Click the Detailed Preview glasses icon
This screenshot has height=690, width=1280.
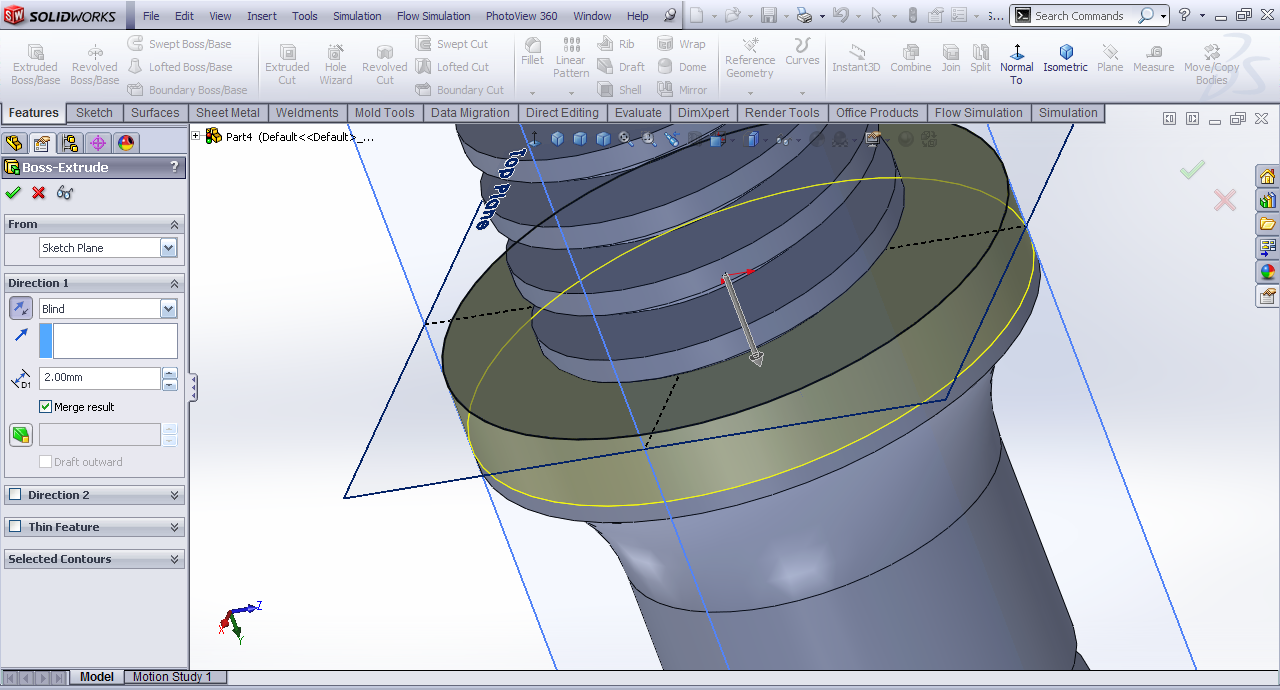click(65, 193)
